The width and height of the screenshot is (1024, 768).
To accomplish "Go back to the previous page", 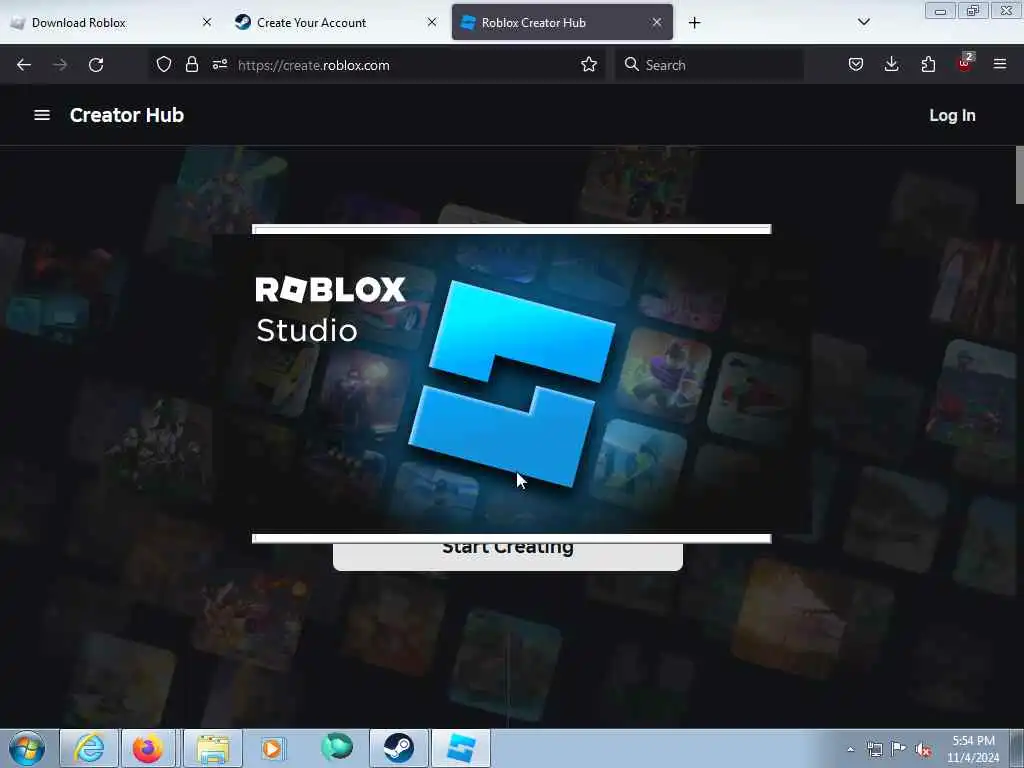I will (24, 65).
